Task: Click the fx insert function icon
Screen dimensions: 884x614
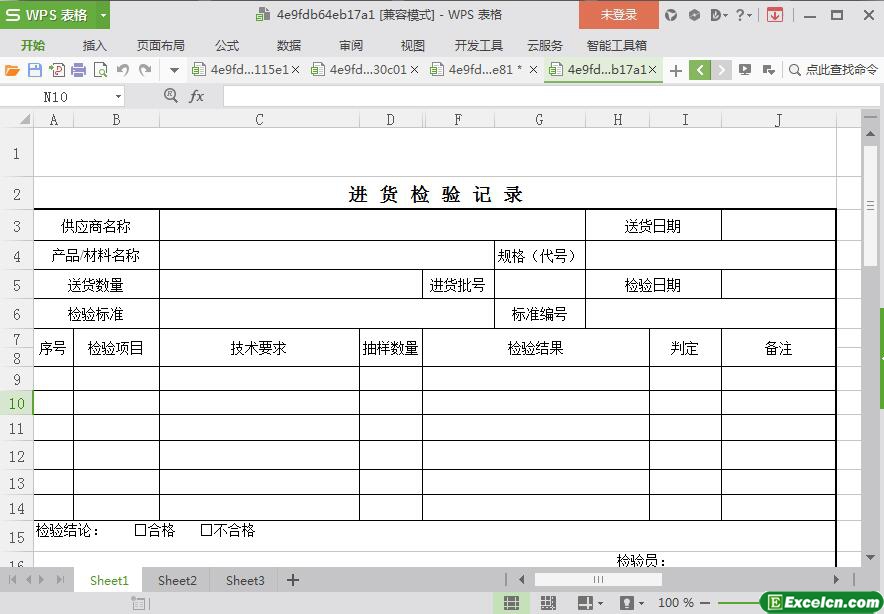Action: 197,96
